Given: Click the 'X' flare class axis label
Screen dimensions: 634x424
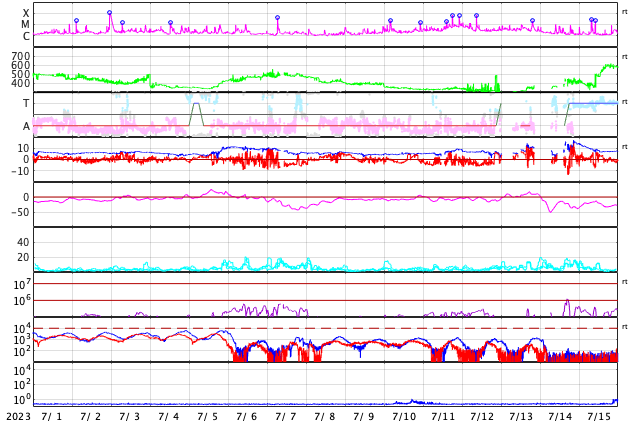Looking at the screenshot, I should click(x=26, y=13).
